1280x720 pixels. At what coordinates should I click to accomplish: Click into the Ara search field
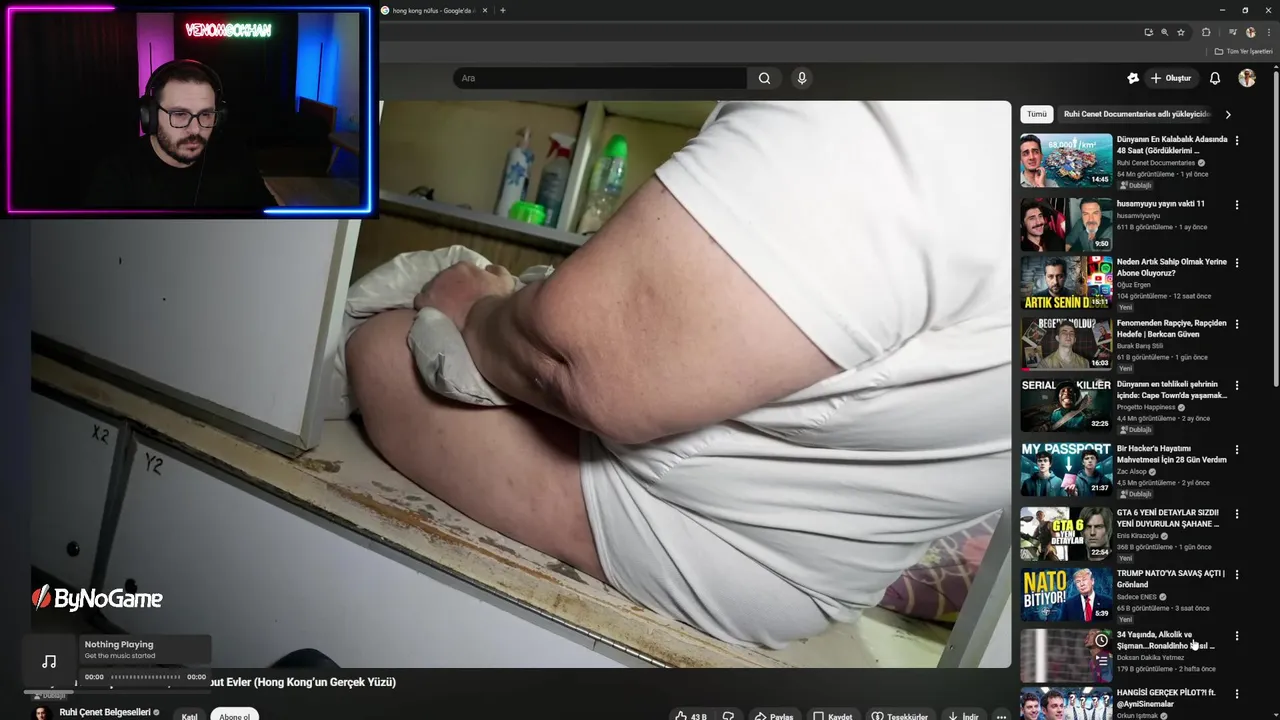(x=600, y=78)
